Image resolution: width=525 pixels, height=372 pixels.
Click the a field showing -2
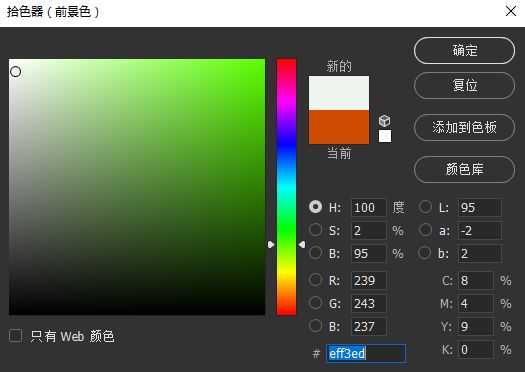click(x=479, y=230)
